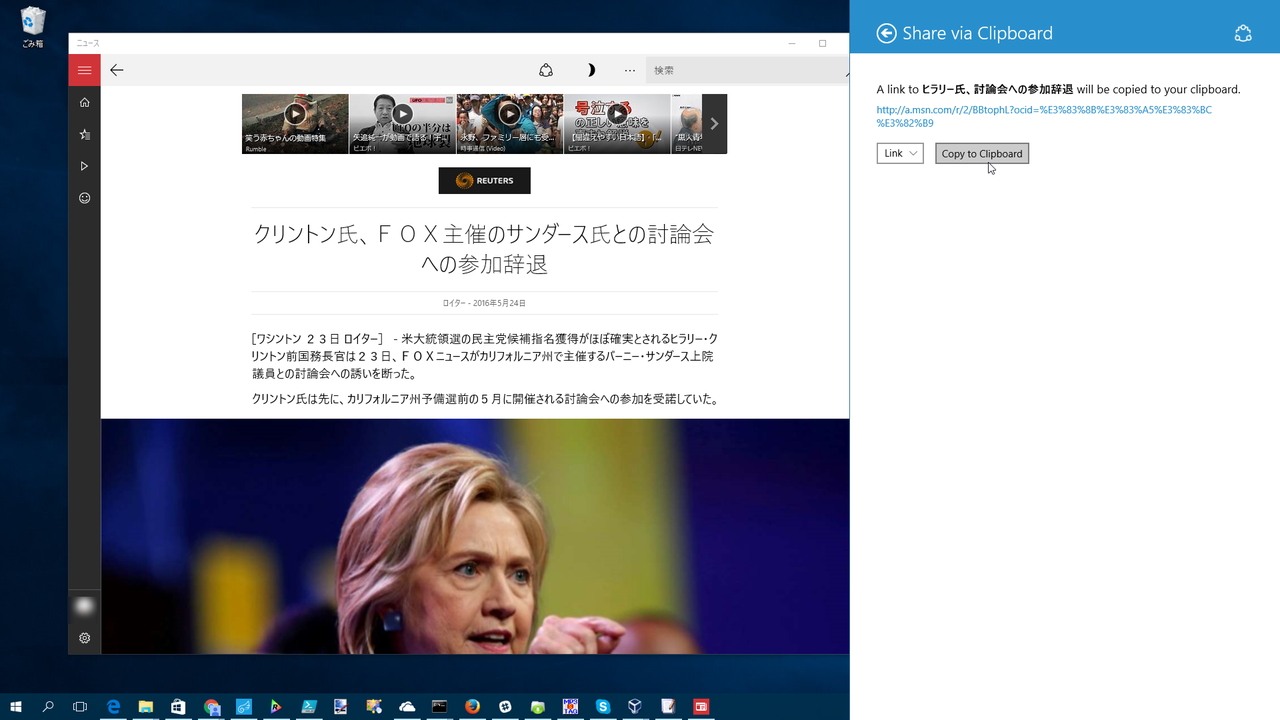Open Videos via the play sidebar icon
The height and width of the screenshot is (720, 1280).
coord(84,165)
